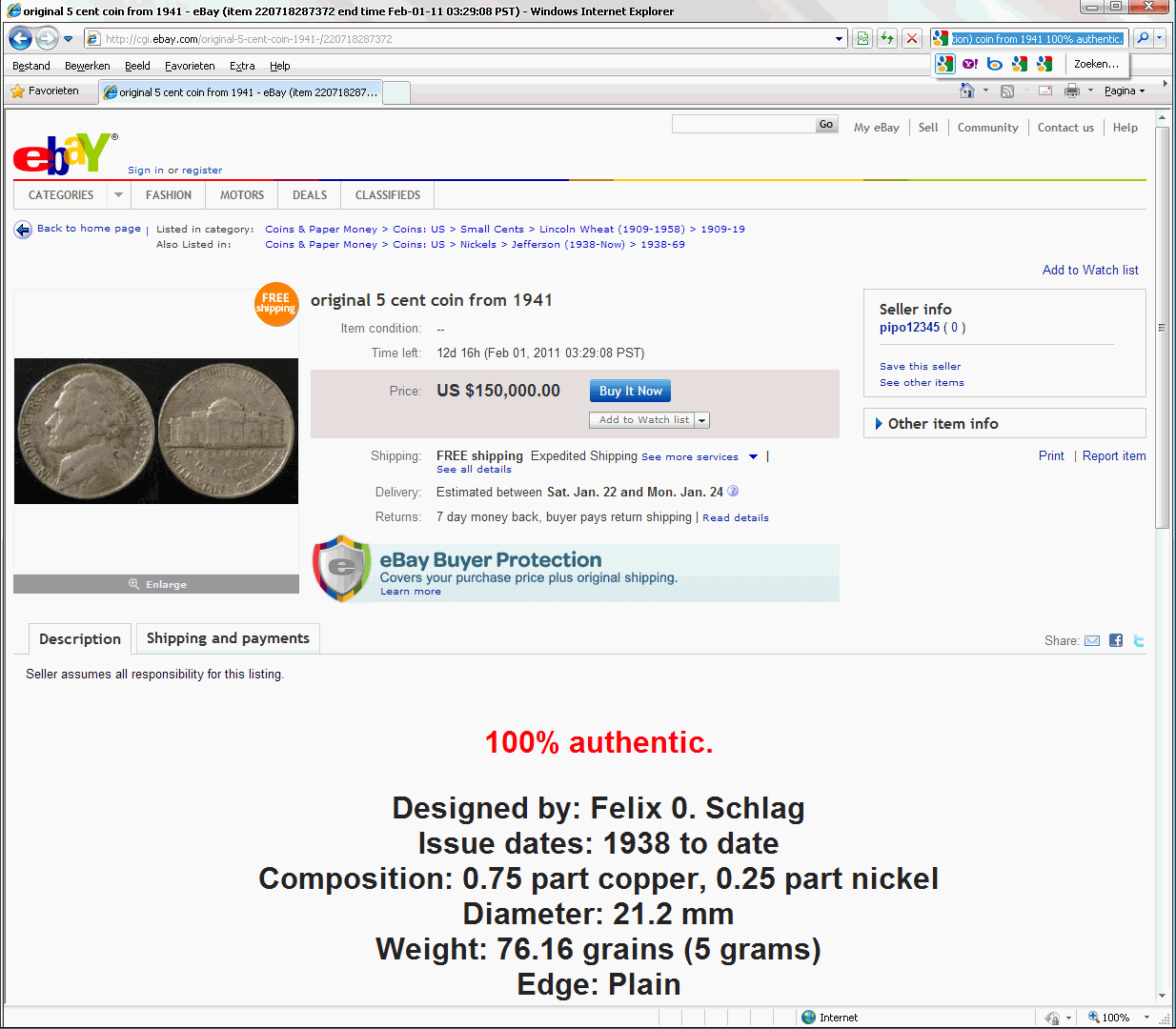Click the compatibility view icon
Viewport: 1176px width, 1029px height.
click(x=862, y=39)
